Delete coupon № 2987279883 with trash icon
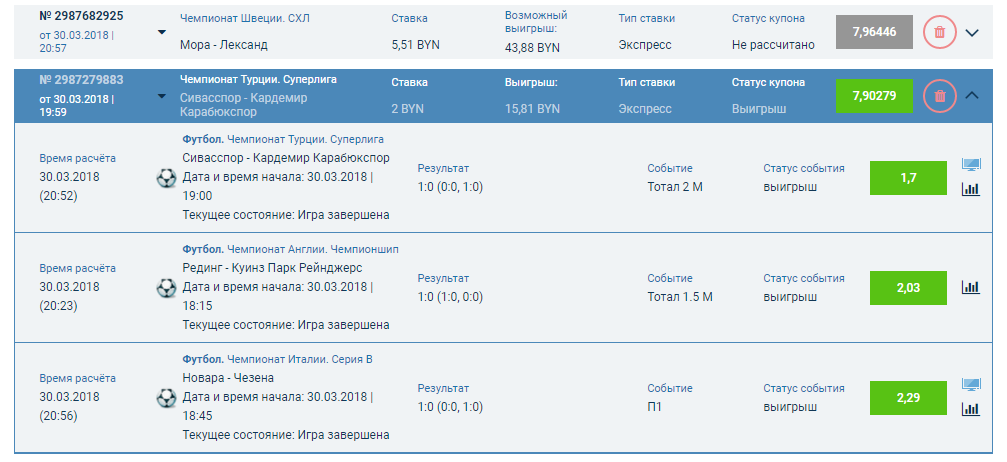Viewport: 1007px width, 462px height. tap(939, 96)
